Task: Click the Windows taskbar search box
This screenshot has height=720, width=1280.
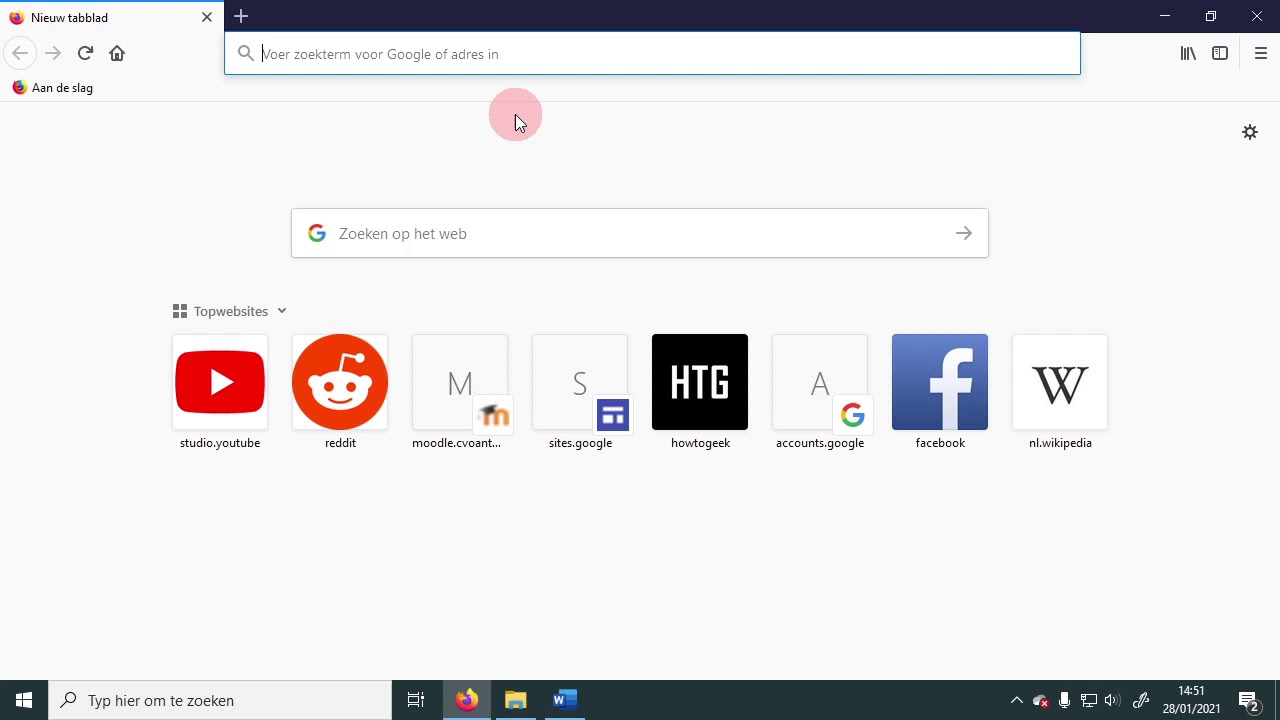Action: (x=220, y=700)
